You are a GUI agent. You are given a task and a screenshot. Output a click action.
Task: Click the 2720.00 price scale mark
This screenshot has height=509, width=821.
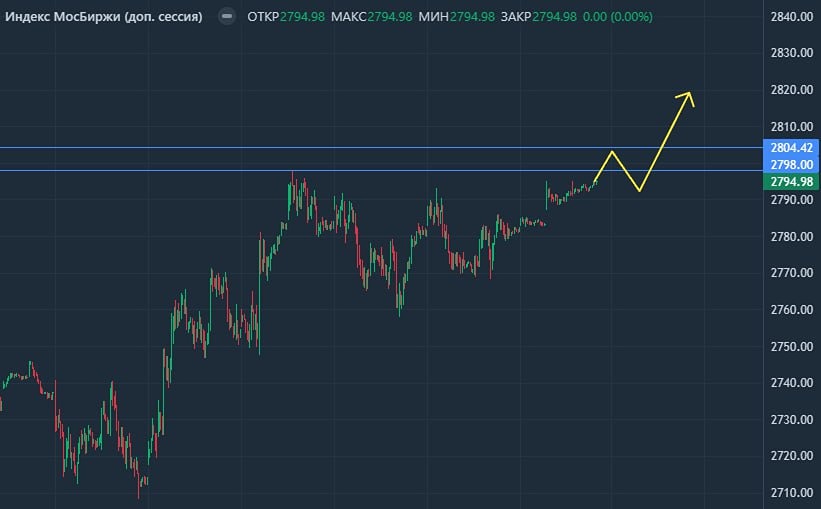[x=792, y=456]
